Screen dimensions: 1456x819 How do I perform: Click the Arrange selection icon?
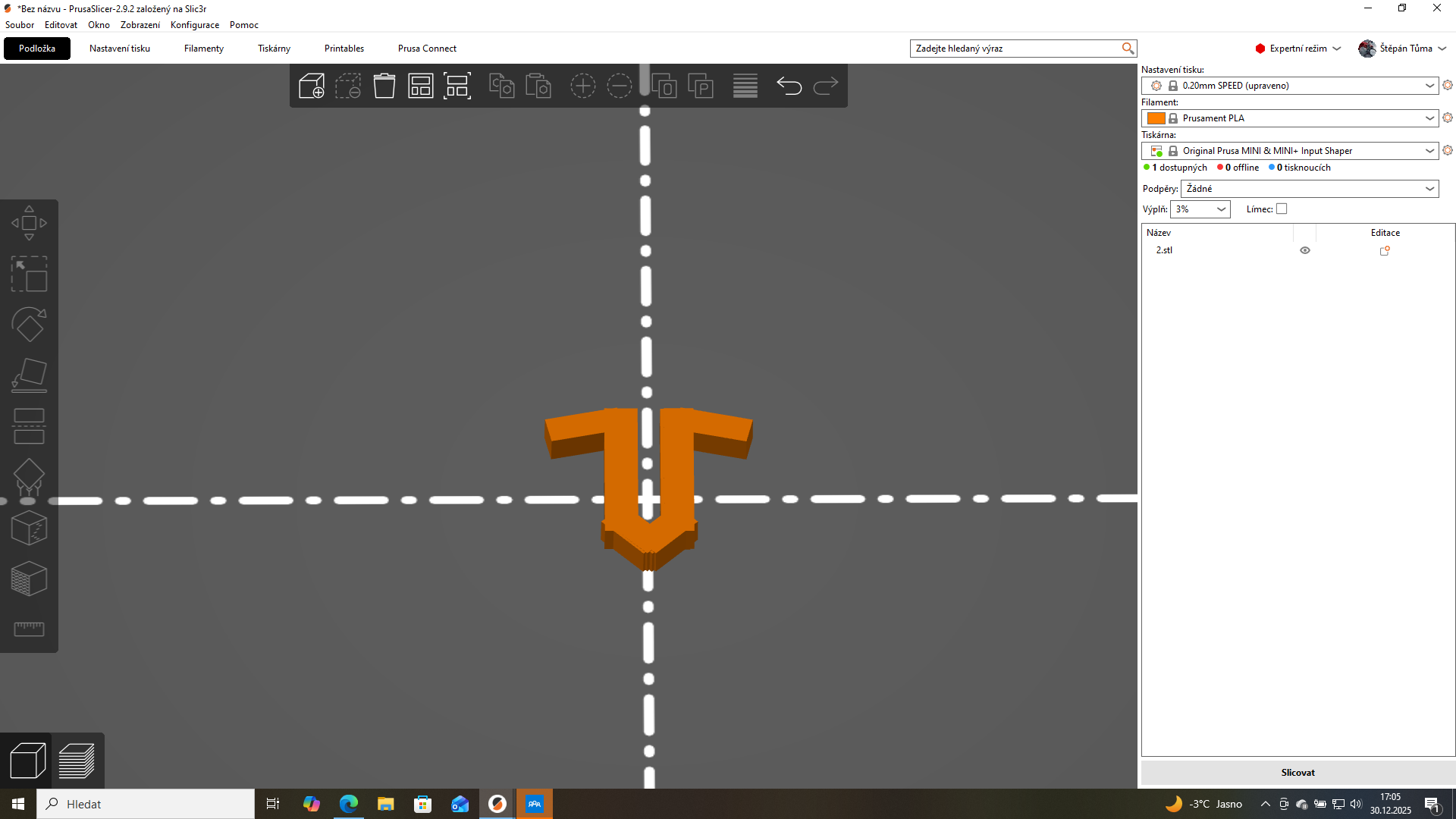[457, 86]
